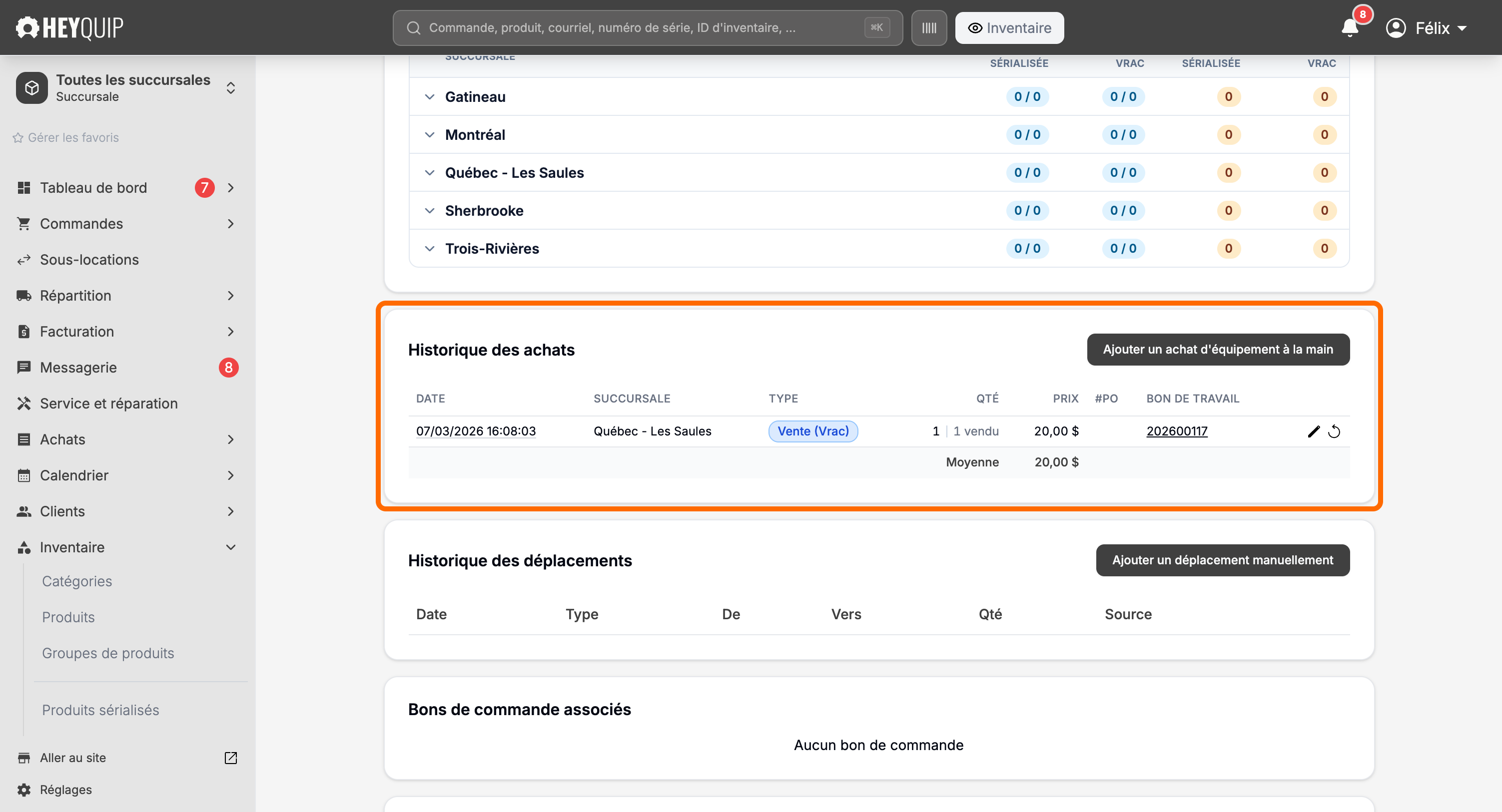
Task: Click the Gérer les favoris star icon
Action: click(x=18, y=137)
